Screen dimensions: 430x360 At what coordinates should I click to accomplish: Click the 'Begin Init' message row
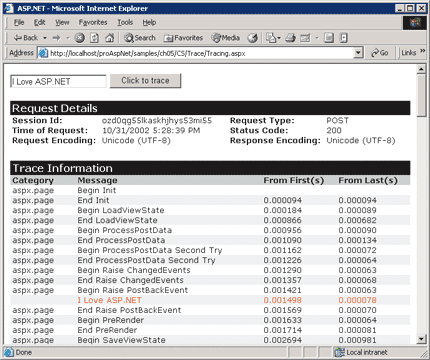point(210,190)
